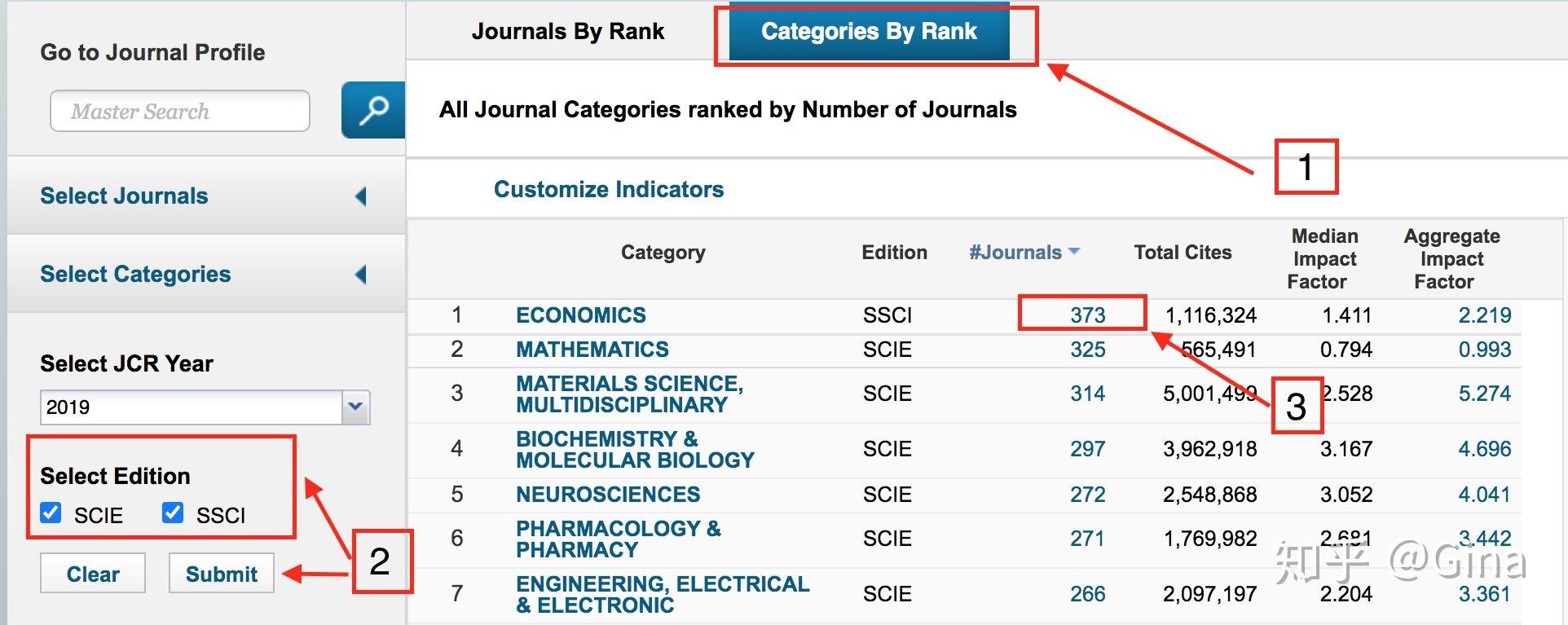The height and width of the screenshot is (625, 1568).
Task: Expand the Select Journals panel
Action: pos(360,196)
